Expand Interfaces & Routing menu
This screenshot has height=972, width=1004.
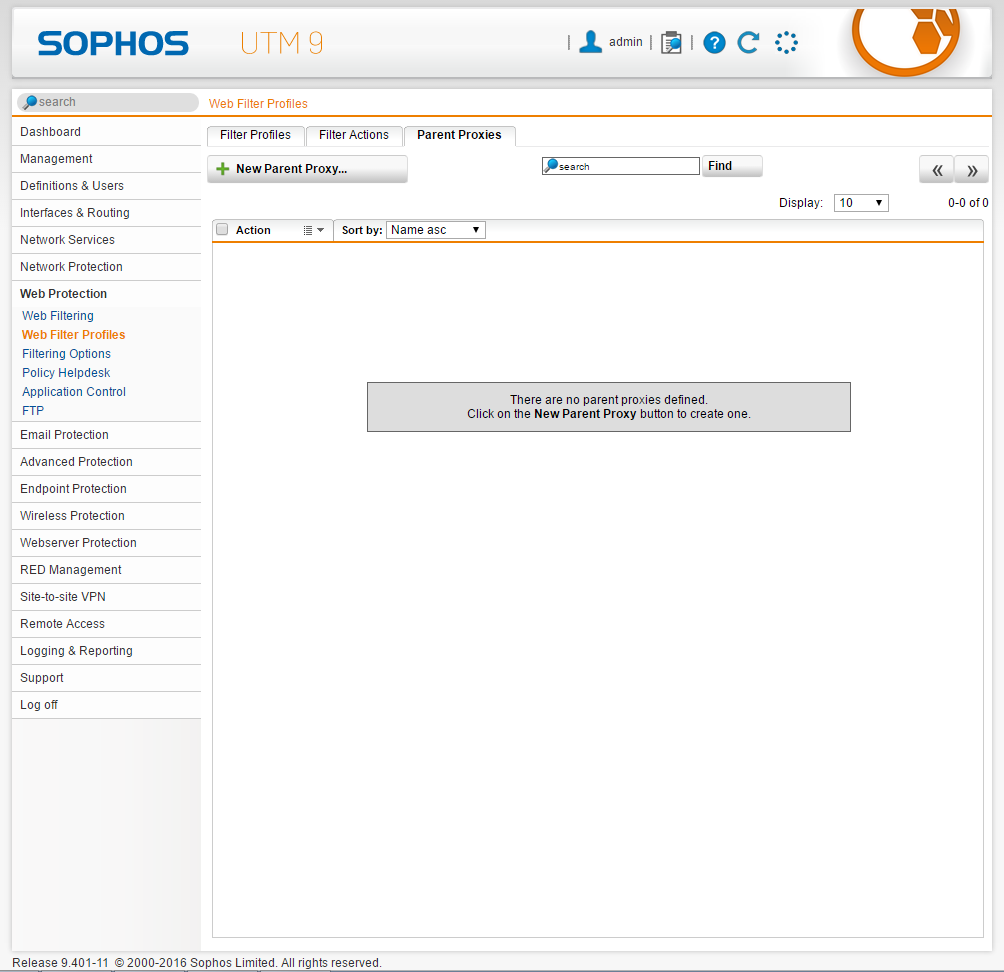click(106, 213)
